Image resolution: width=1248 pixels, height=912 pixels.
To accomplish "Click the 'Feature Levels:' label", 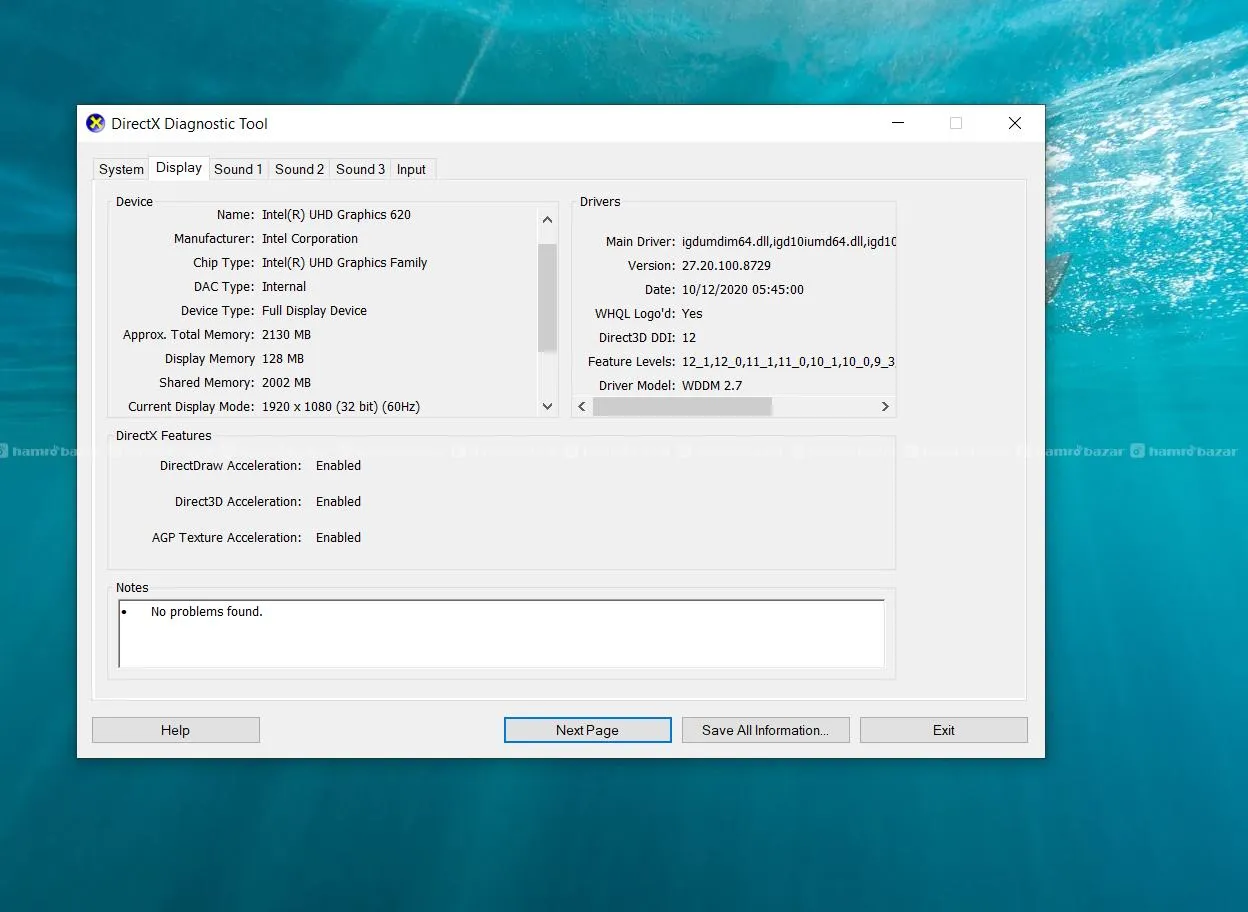I will [x=631, y=361].
